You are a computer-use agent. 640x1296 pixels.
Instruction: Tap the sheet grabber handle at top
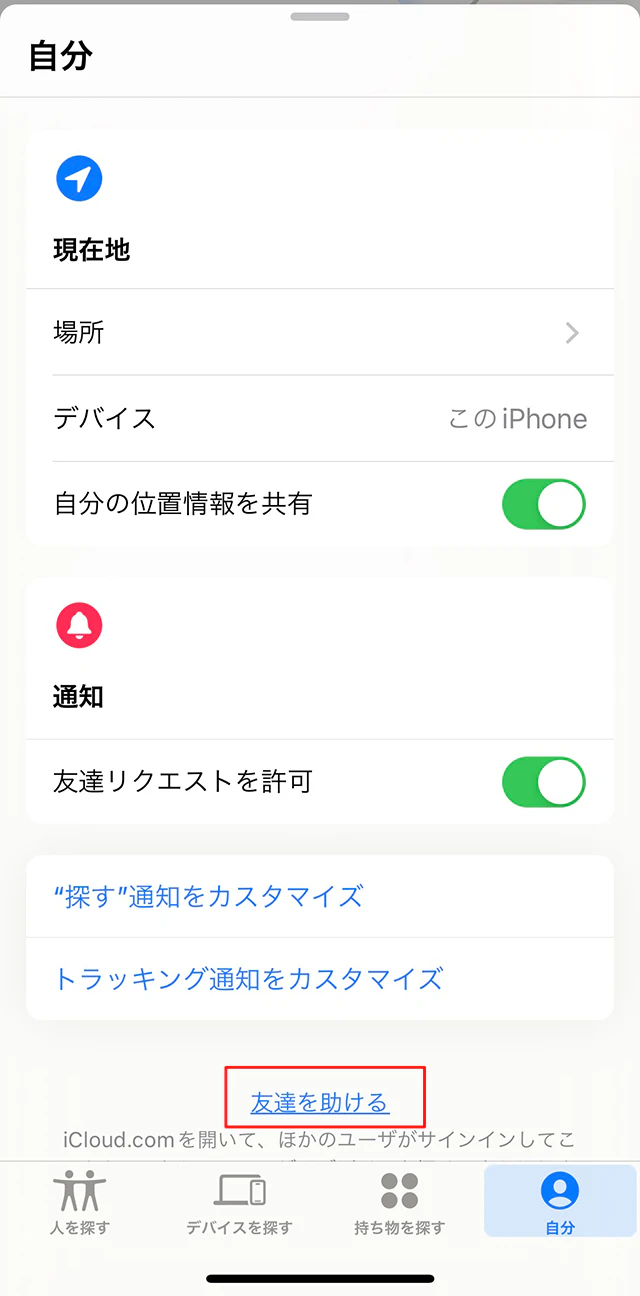tap(320, 17)
